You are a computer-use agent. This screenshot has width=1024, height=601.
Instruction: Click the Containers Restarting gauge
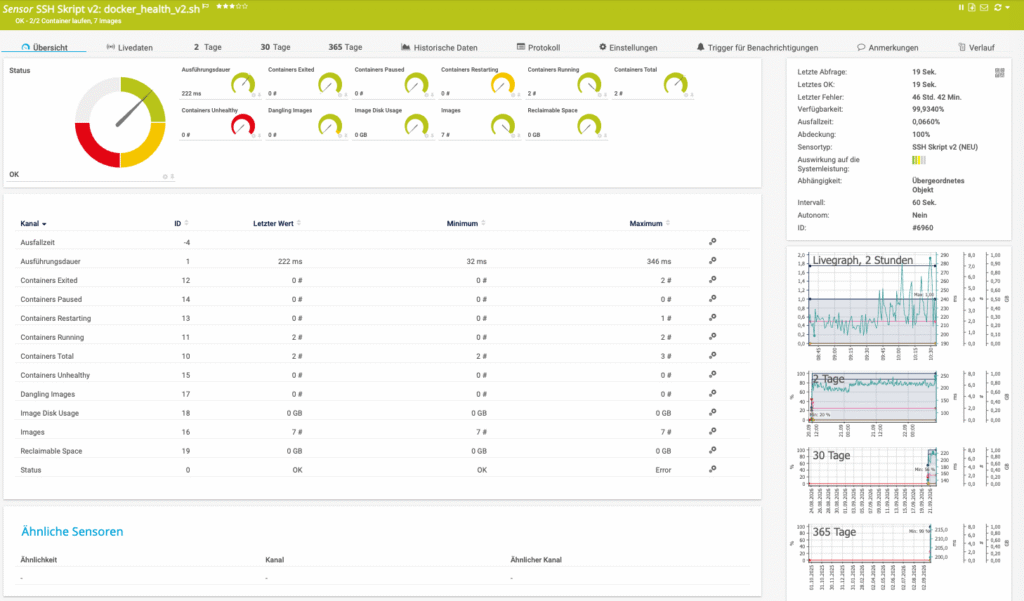[502, 84]
